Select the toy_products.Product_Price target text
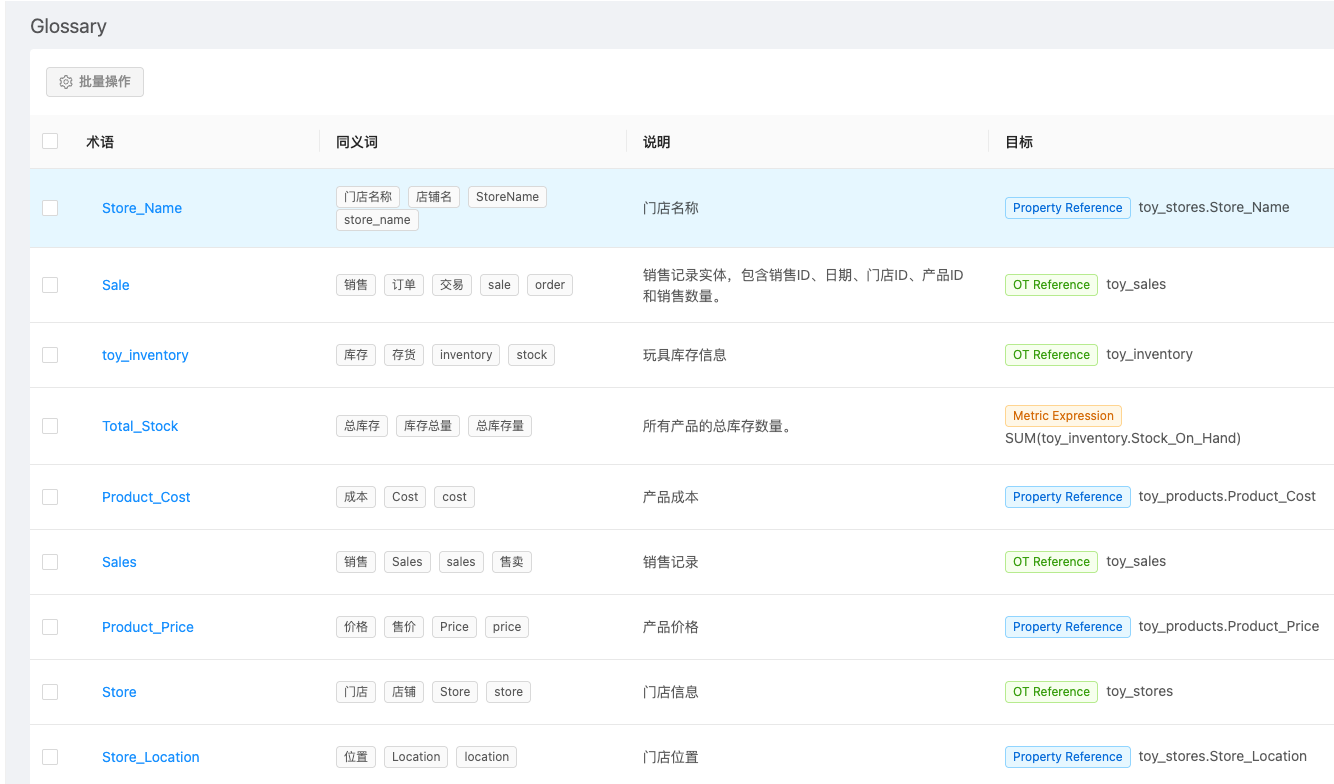Image resolution: width=1334 pixels, height=784 pixels. pyautogui.click(x=1229, y=627)
